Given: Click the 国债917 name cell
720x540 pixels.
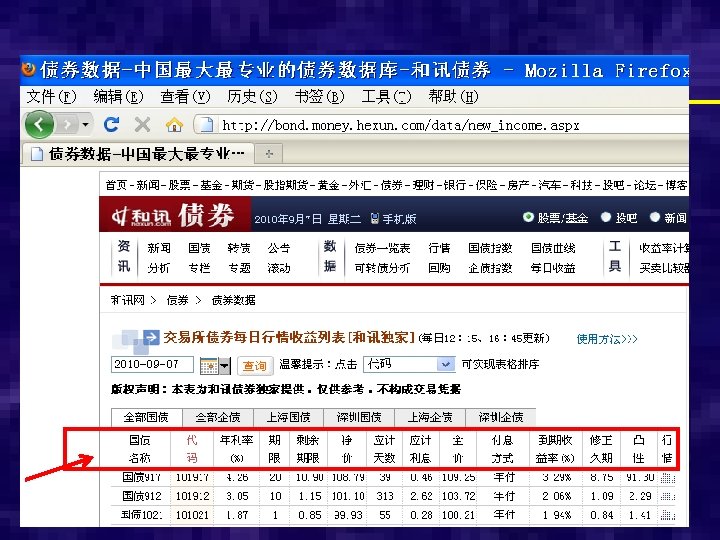Looking at the screenshot, I should tap(141, 478).
